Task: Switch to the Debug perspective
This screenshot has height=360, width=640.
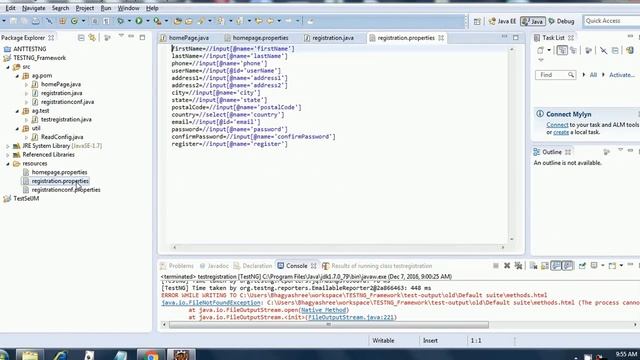Action: (562, 21)
